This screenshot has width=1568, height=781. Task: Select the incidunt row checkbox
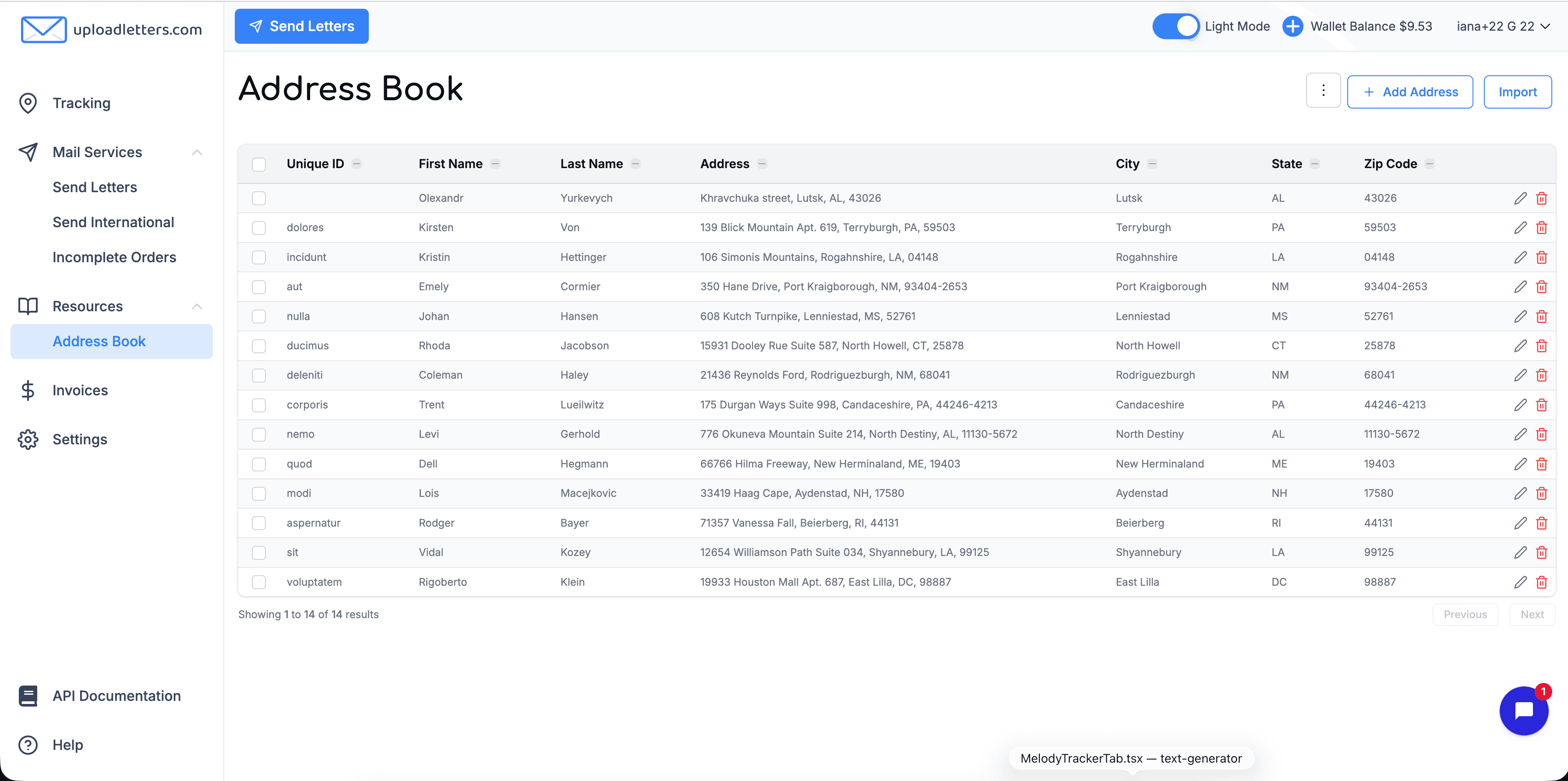click(x=259, y=257)
